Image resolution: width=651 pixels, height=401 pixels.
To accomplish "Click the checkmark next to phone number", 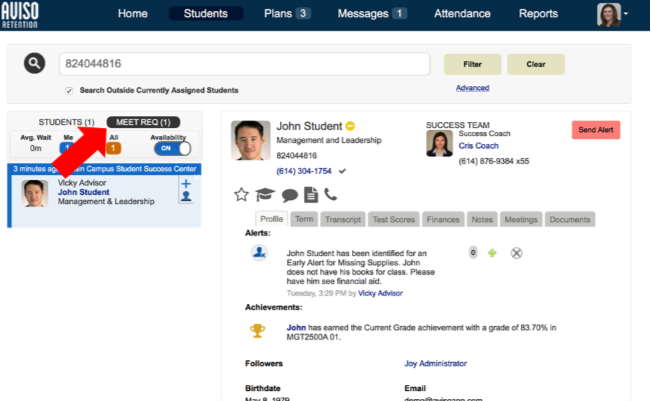I will 342,171.
